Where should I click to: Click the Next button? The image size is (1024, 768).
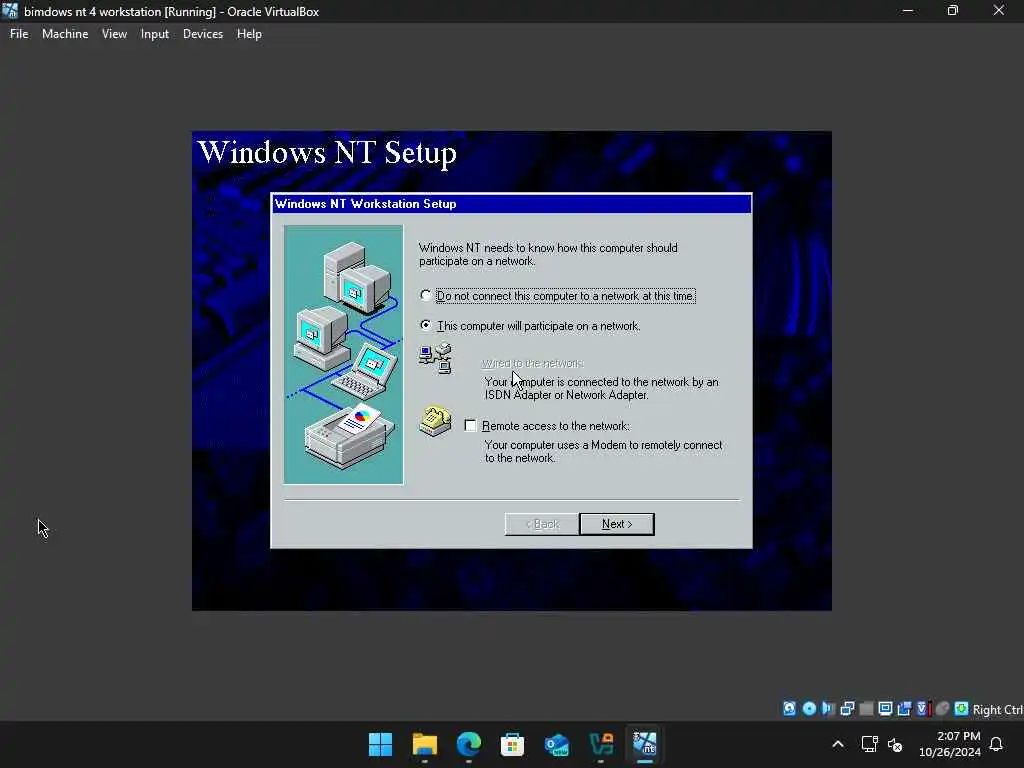[617, 524]
